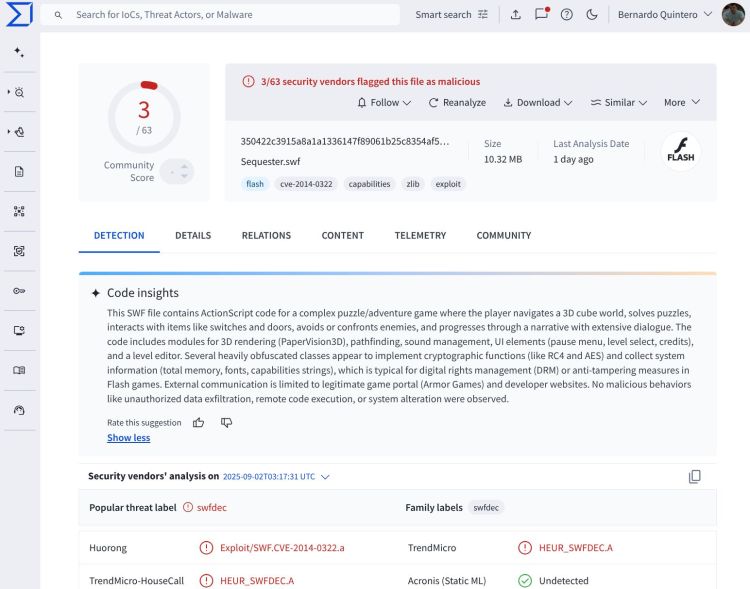Click the sparkle icon in left sidebar
This screenshot has height=589, width=750.
pyautogui.click(x=19, y=52)
